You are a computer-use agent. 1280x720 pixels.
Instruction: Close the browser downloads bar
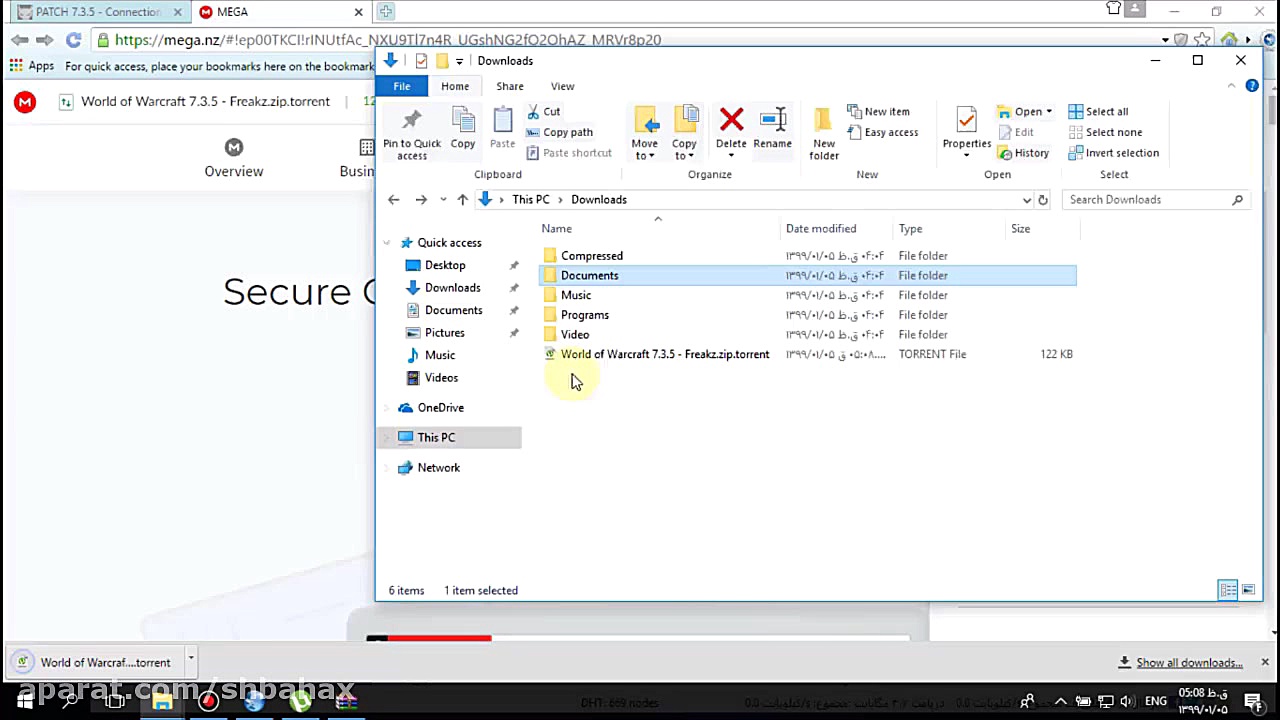(1265, 662)
